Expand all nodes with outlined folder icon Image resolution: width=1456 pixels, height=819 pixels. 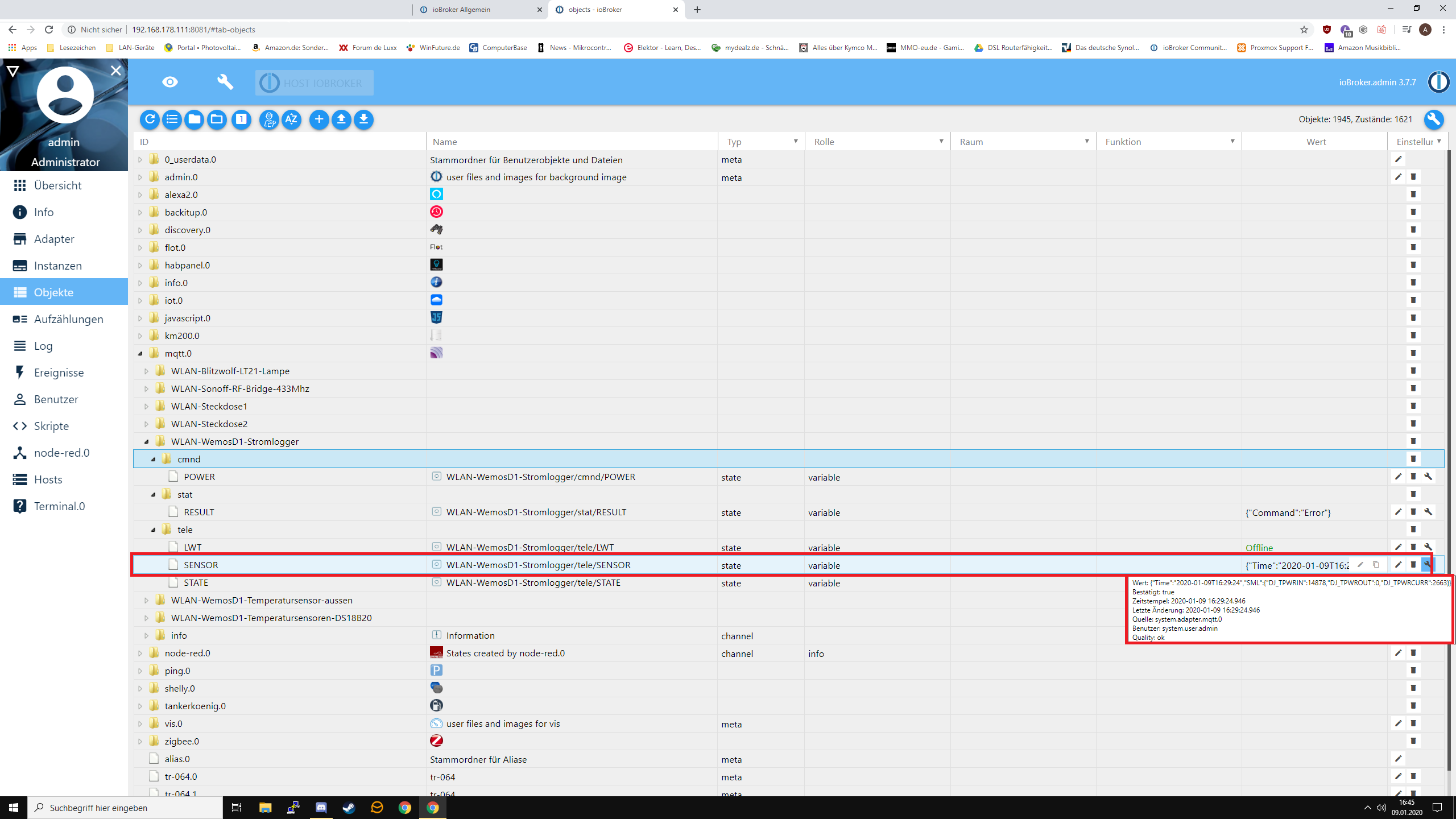[x=217, y=119]
